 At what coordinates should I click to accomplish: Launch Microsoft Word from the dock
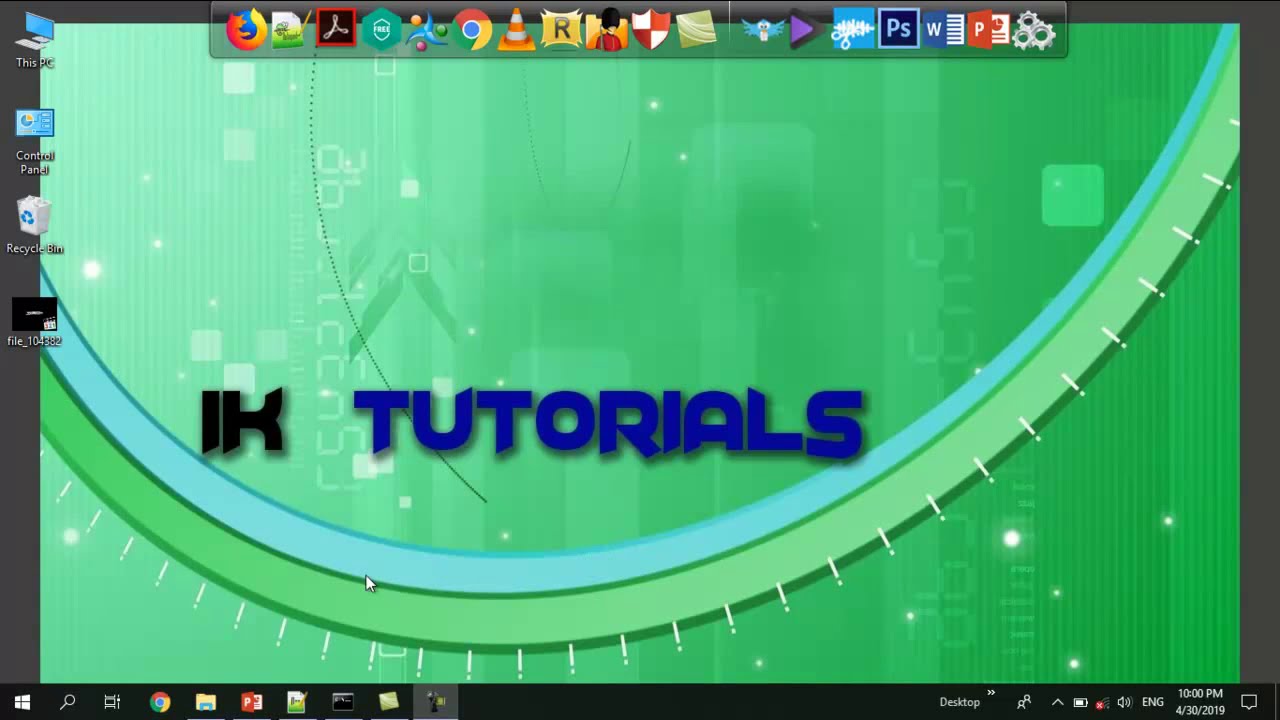(x=943, y=30)
